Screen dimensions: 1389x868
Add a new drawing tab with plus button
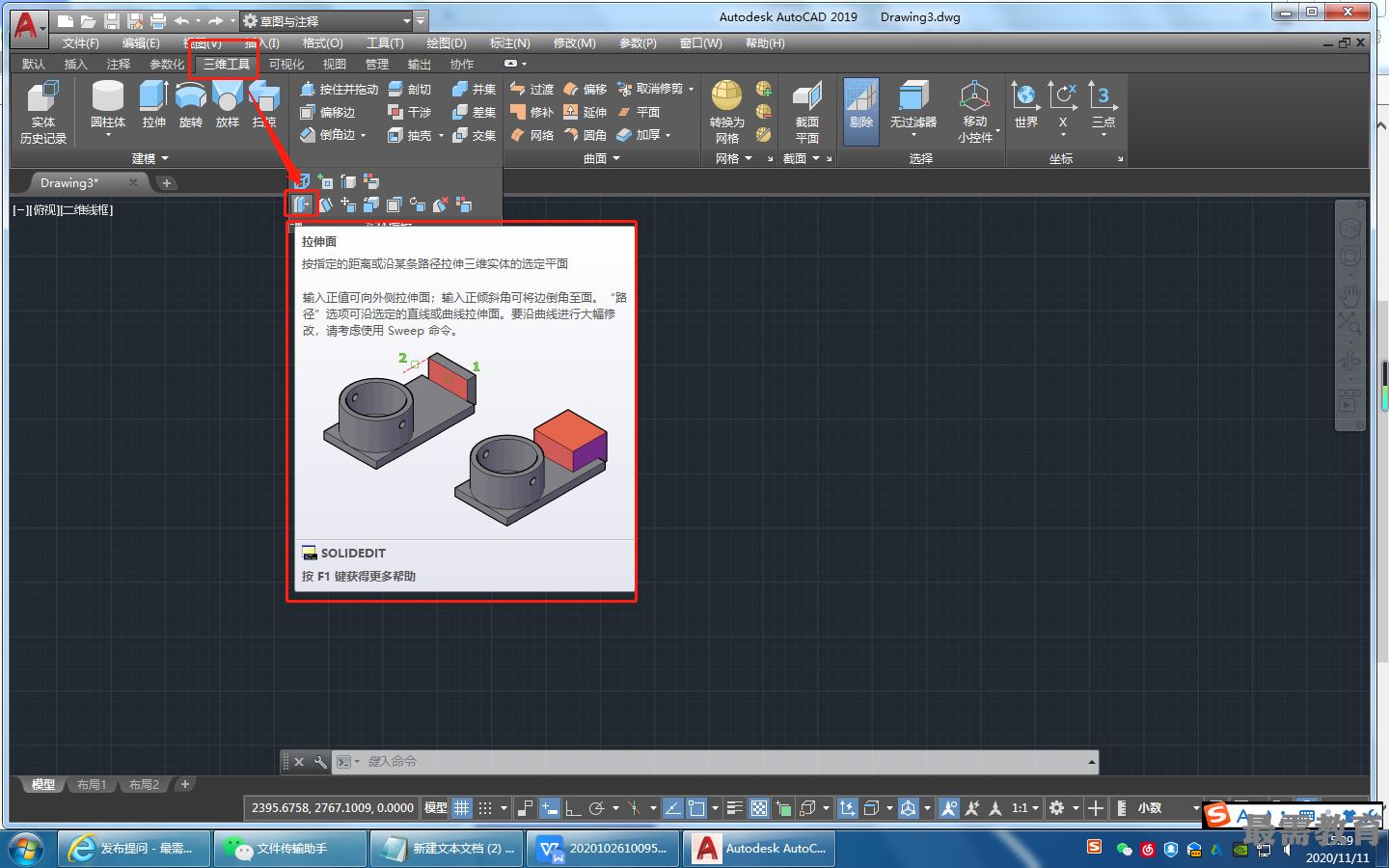click(x=167, y=183)
